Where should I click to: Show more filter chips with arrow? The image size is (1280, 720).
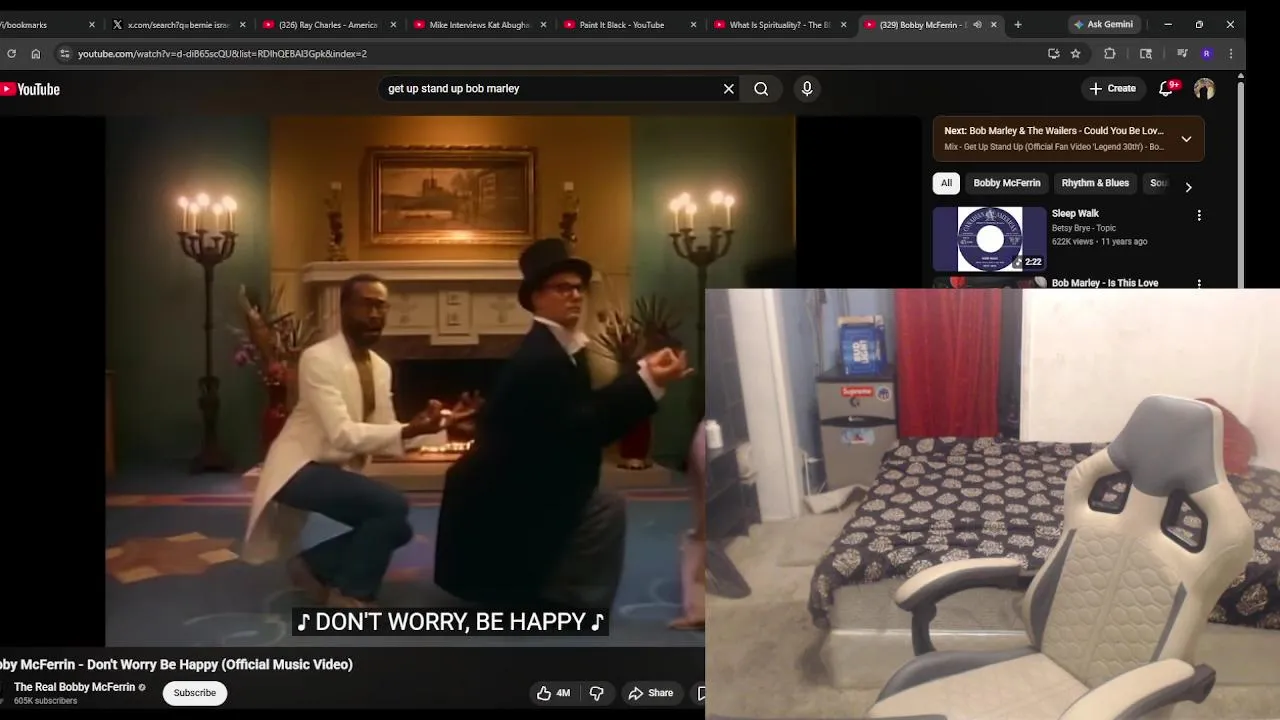coord(1188,187)
